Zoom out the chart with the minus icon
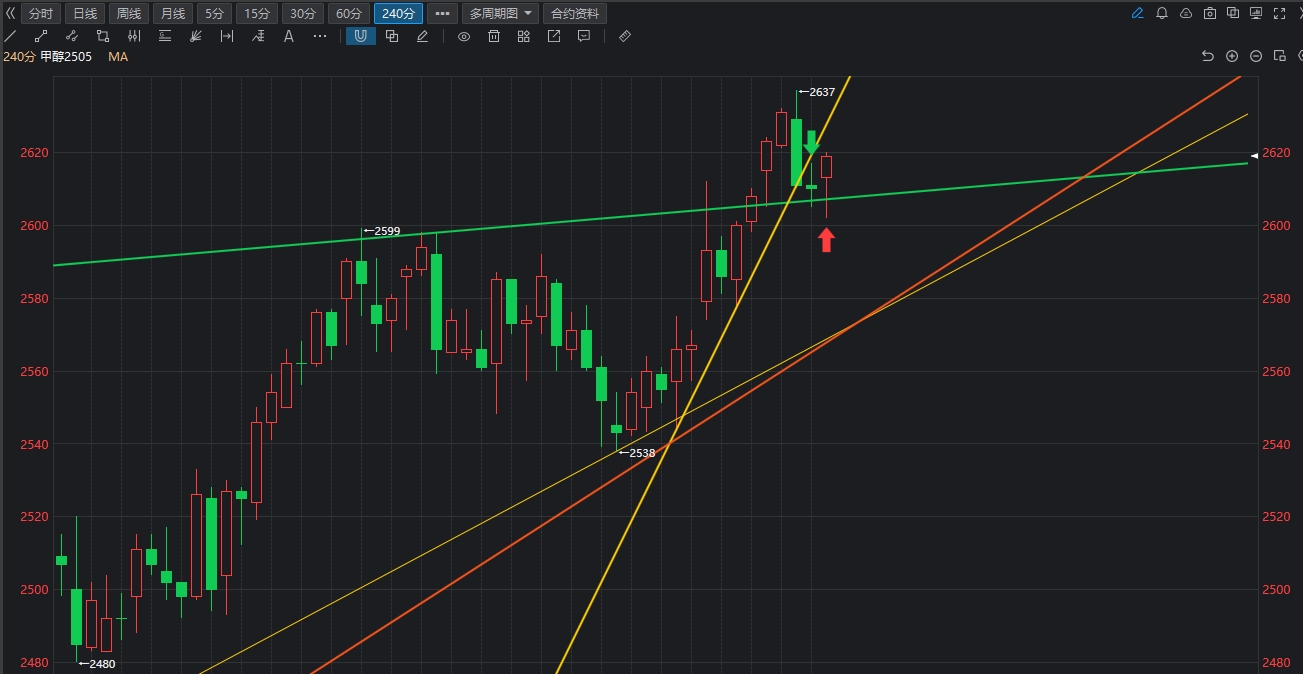This screenshot has height=674, width=1303. (x=1256, y=56)
